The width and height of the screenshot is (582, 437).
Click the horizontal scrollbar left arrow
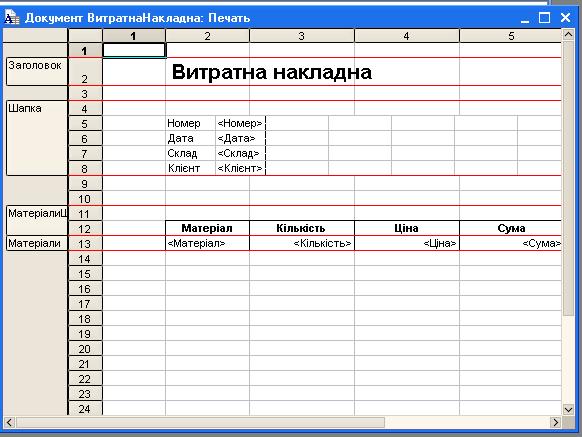click(x=9, y=423)
